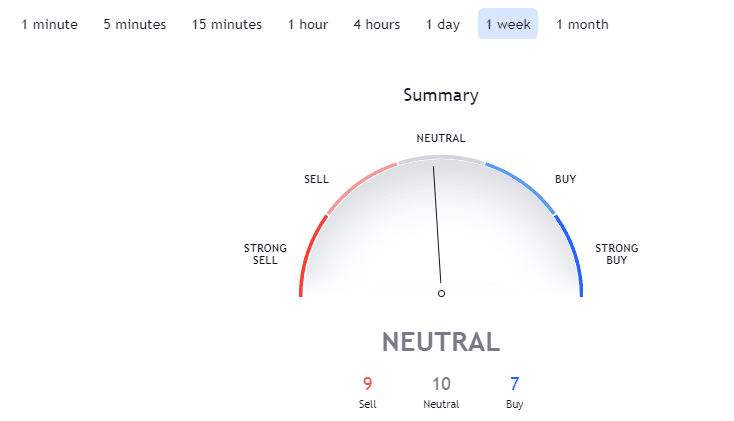
Task: Click the SELL label on gauge
Action: pos(316,179)
